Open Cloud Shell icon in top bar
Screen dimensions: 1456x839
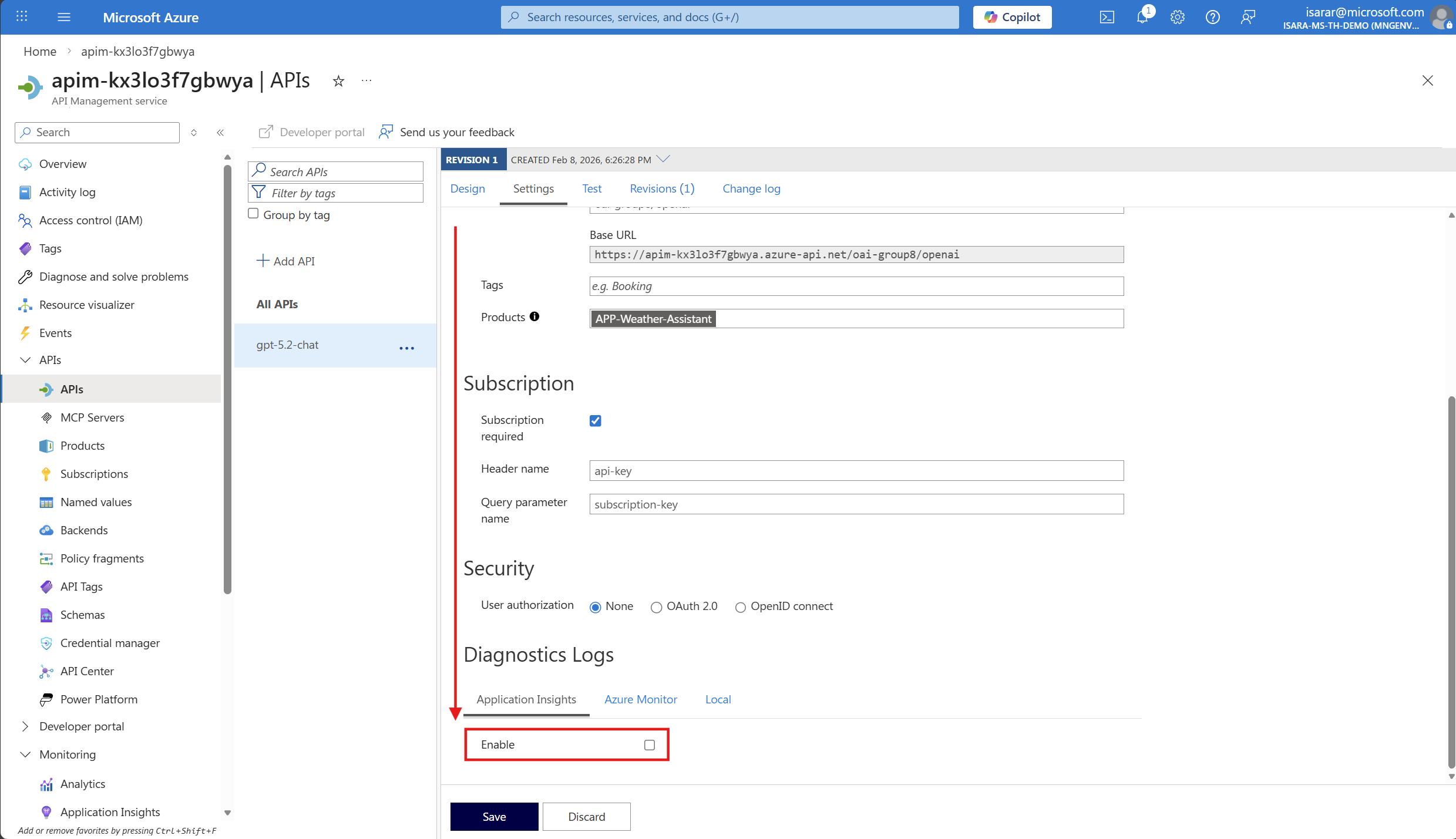(x=1107, y=17)
